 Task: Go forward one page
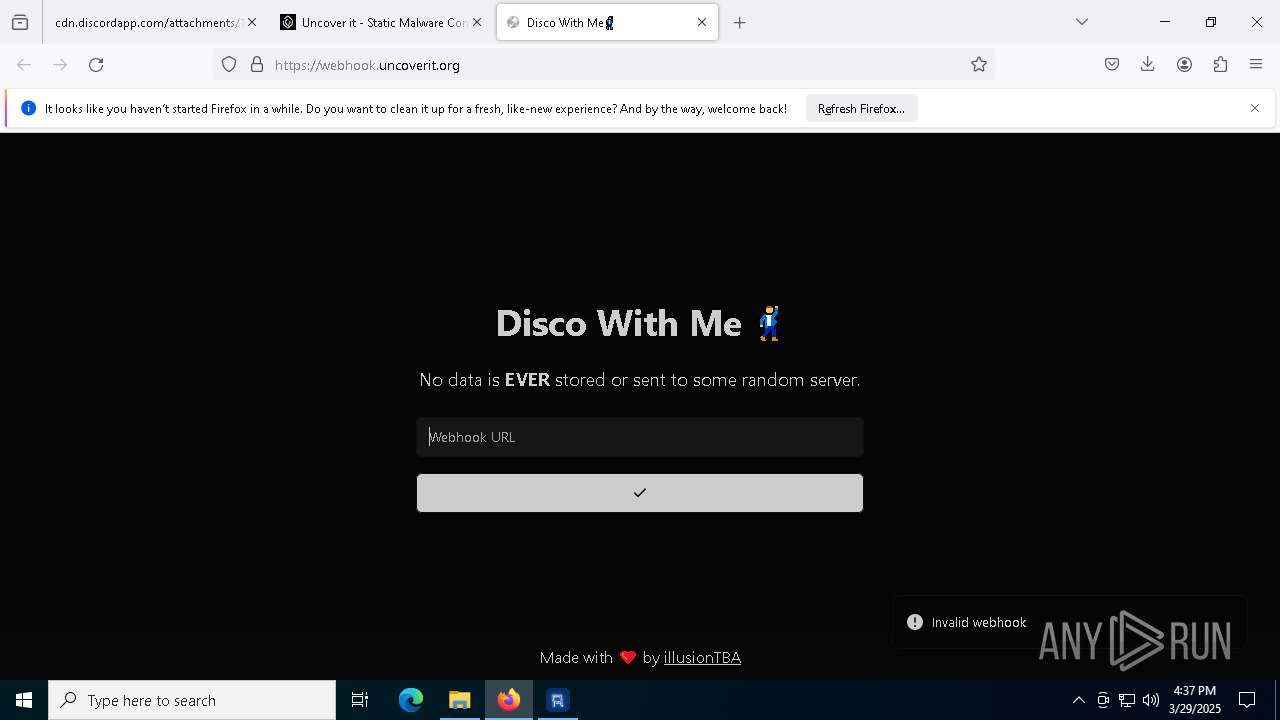(60, 65)
